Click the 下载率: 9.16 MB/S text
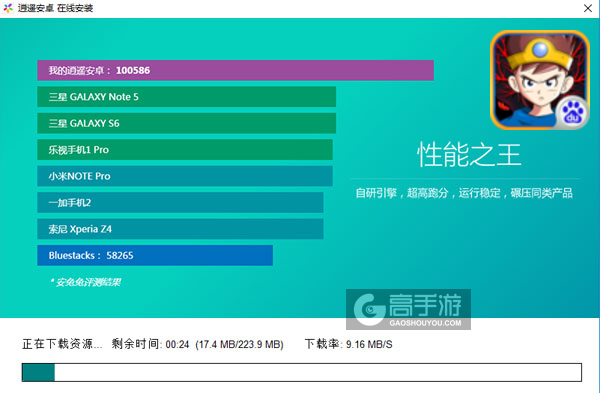600x393 pixels. 348,344
